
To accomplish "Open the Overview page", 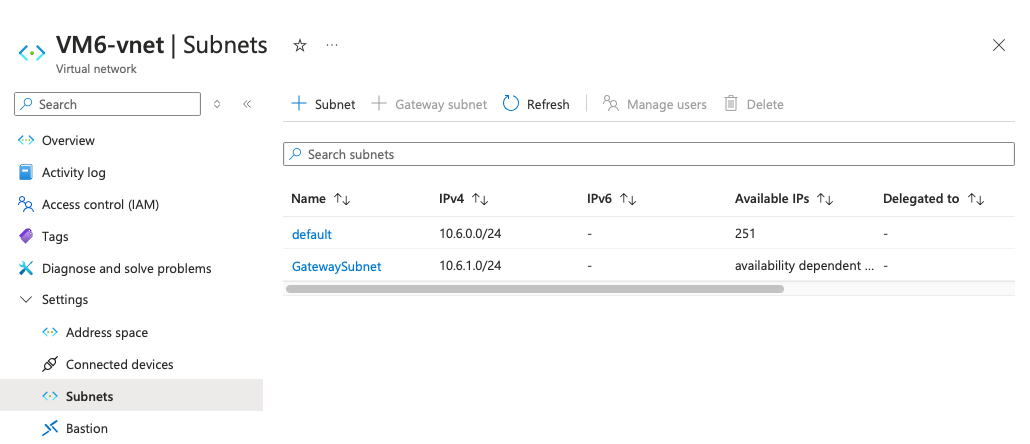I will (68, 141).
